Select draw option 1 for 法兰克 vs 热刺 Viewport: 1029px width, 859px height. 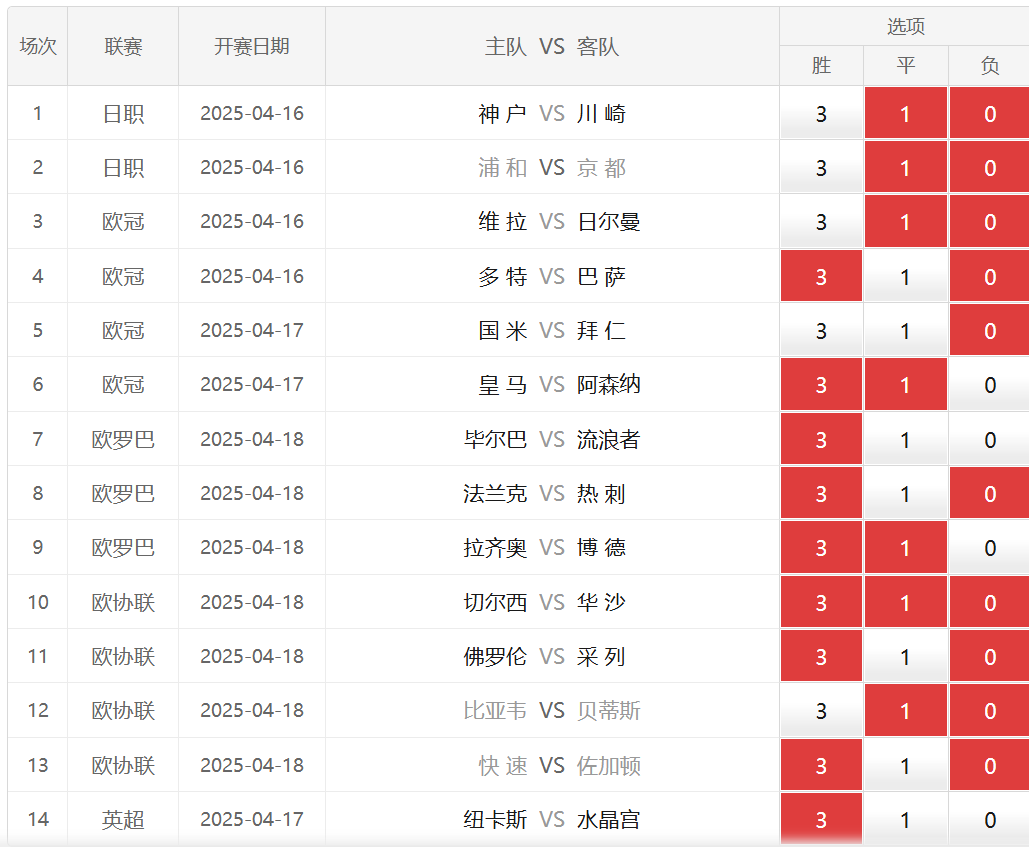coord(906,493)
